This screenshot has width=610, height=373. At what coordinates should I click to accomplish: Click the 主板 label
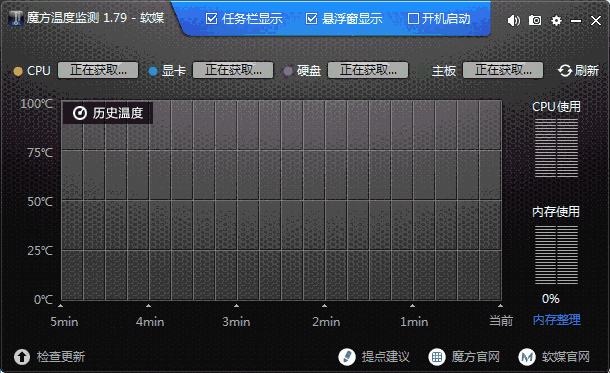click(444, 71)
